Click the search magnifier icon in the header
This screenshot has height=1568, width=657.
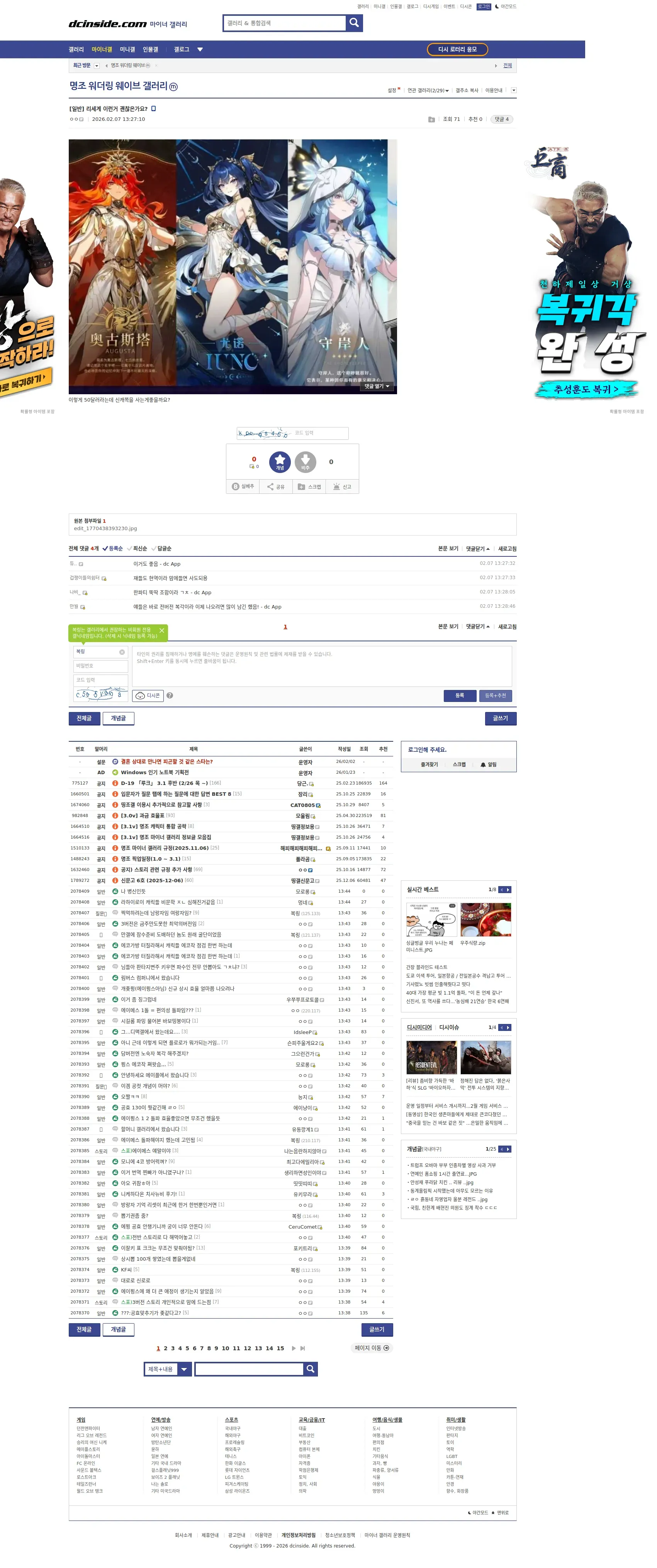point(354,23)
